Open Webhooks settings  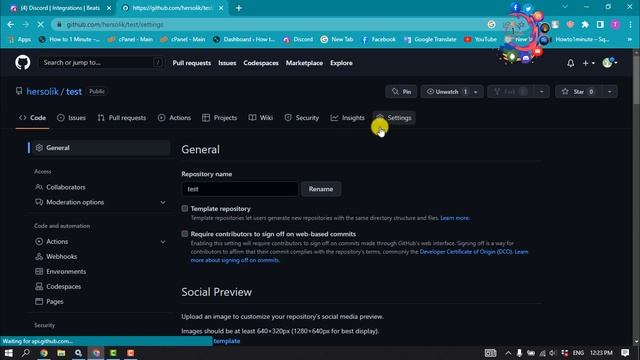pyautogui.click(x=100, y=257)
